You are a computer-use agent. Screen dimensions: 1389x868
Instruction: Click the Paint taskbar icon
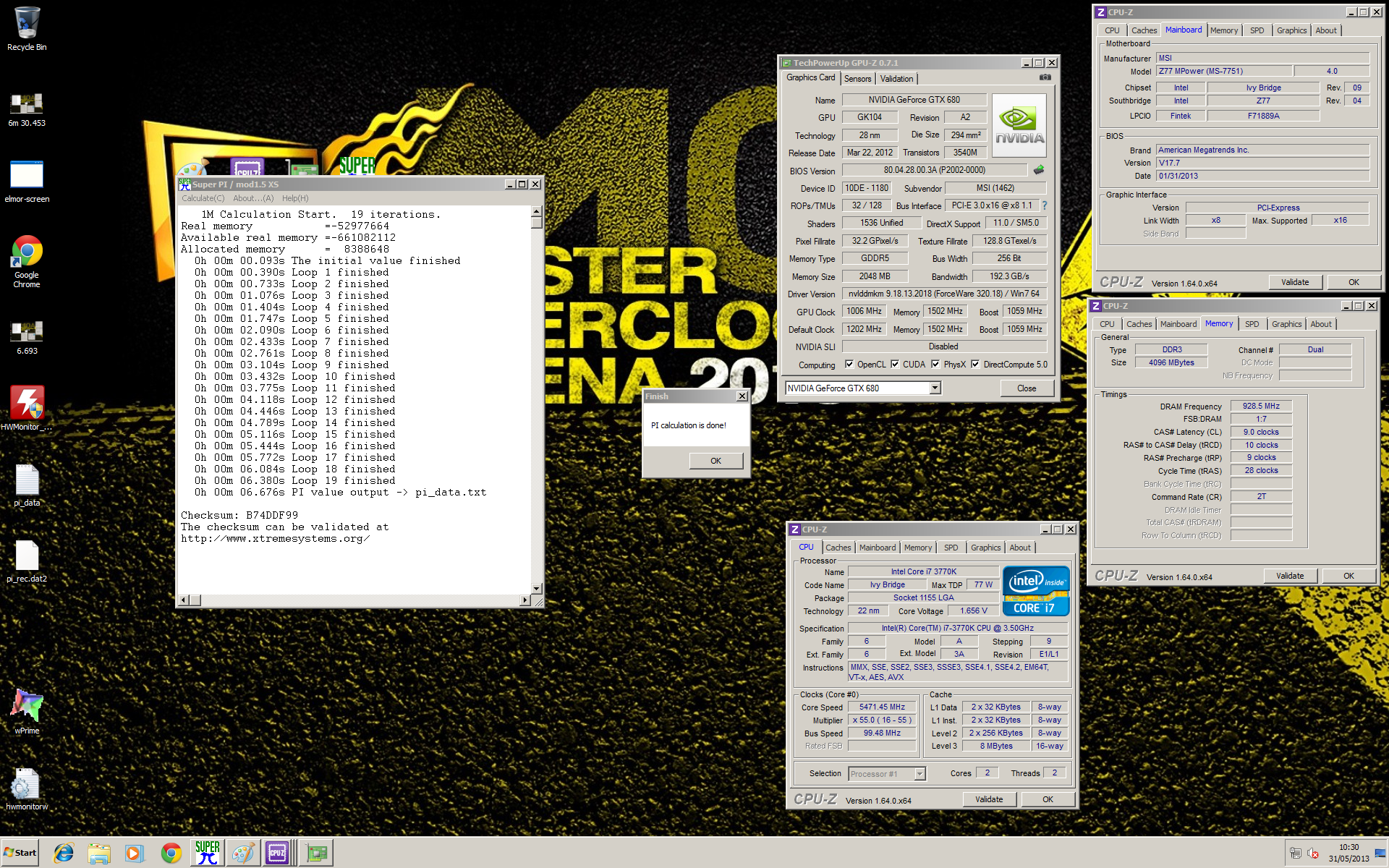[243, 853]
